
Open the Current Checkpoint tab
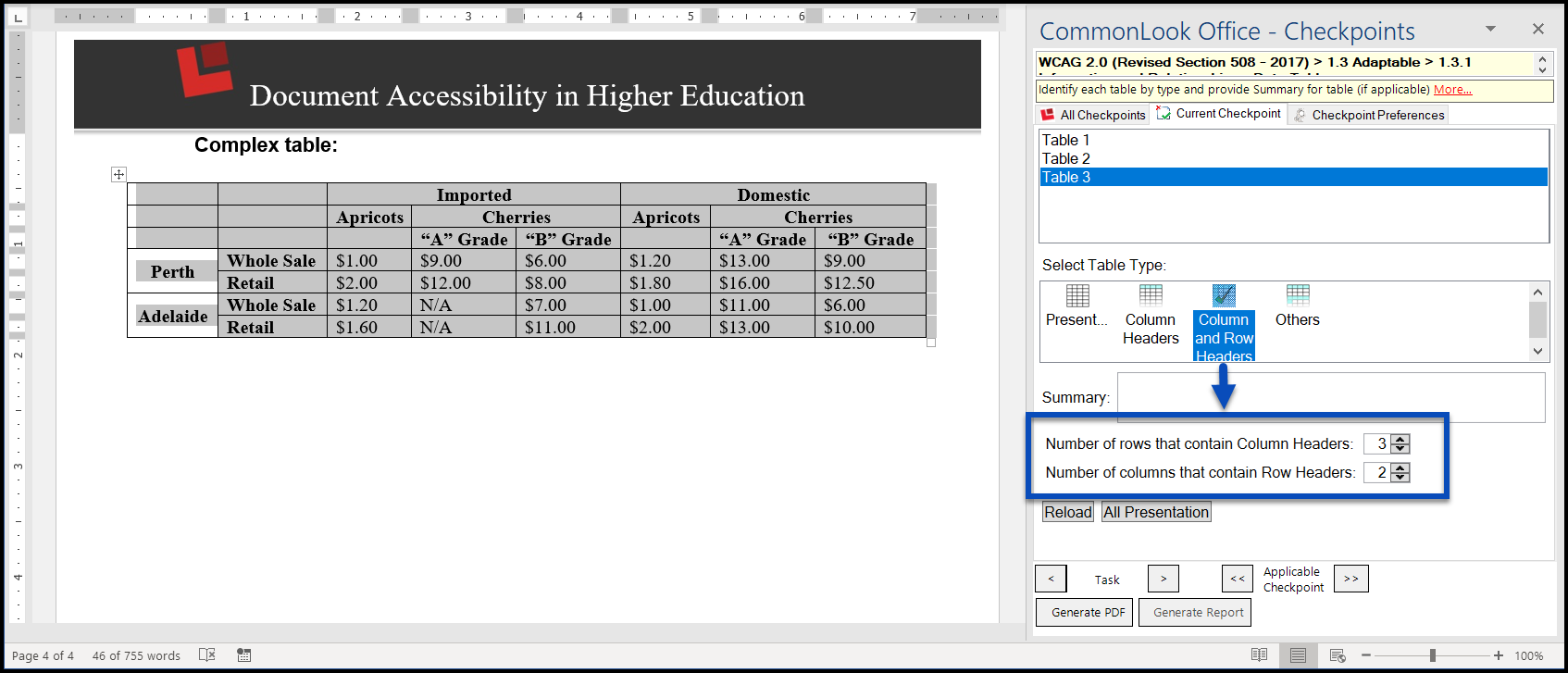pos(1218,113)
